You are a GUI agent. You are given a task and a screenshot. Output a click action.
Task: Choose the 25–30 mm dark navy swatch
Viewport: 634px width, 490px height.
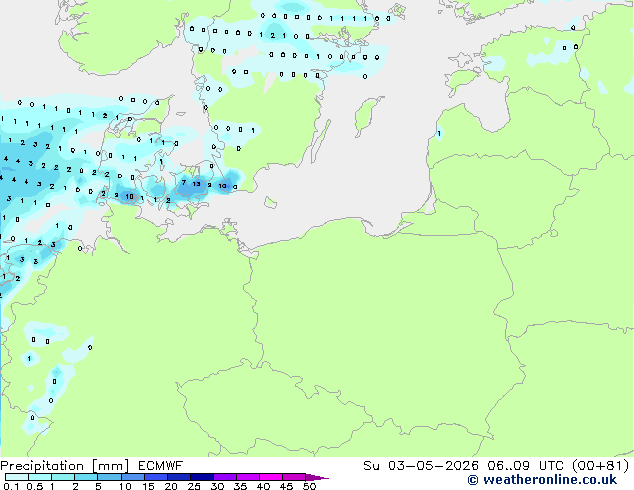[202, 477]
